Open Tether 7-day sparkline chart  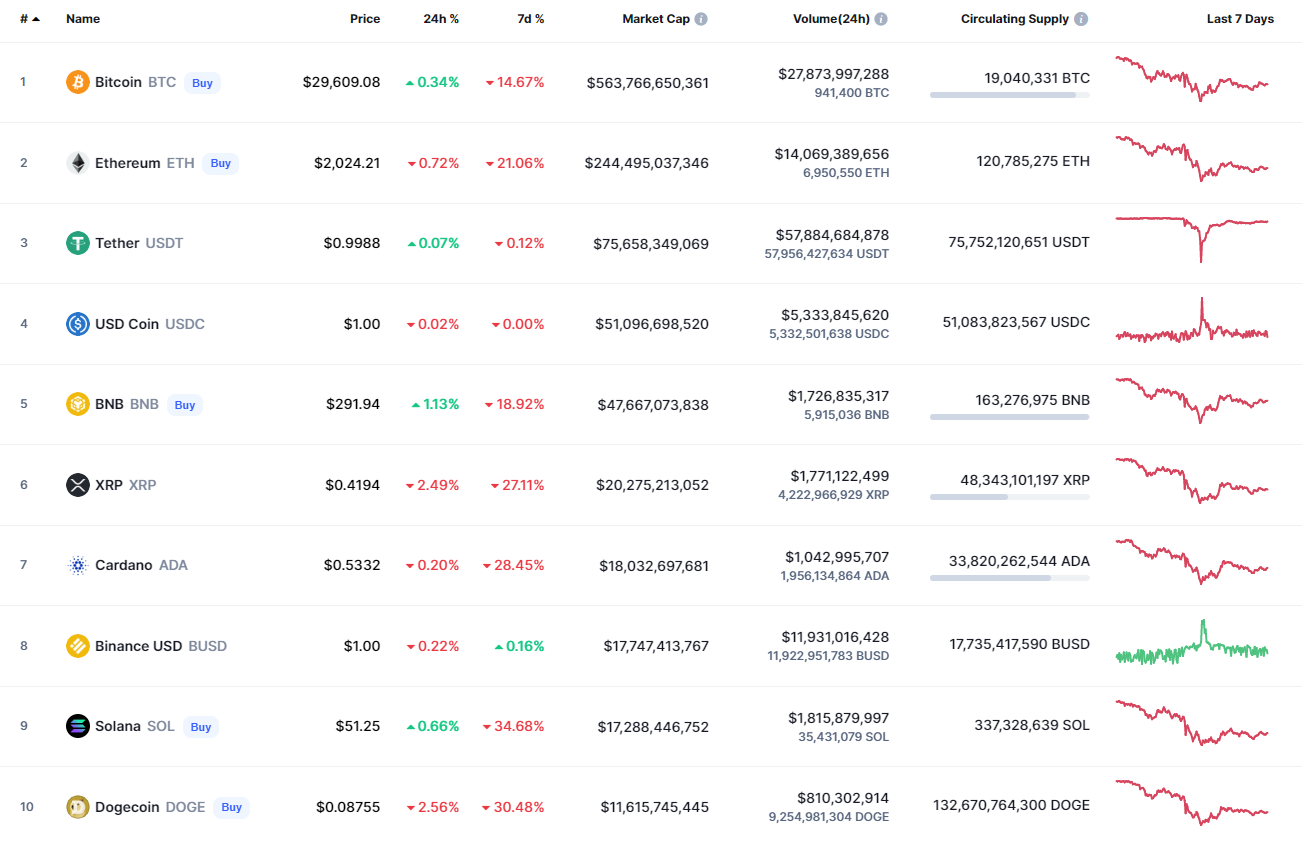tap(1192, 239)
